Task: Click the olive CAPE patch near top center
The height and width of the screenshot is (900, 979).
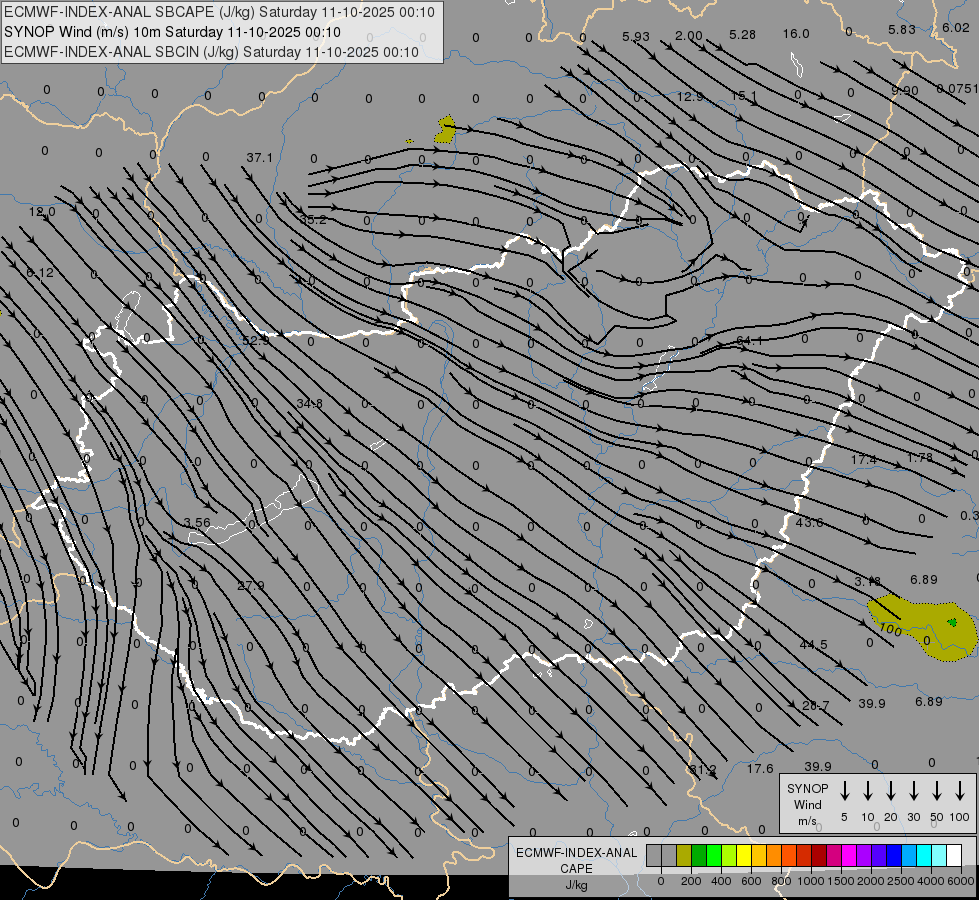Action: 446,129
